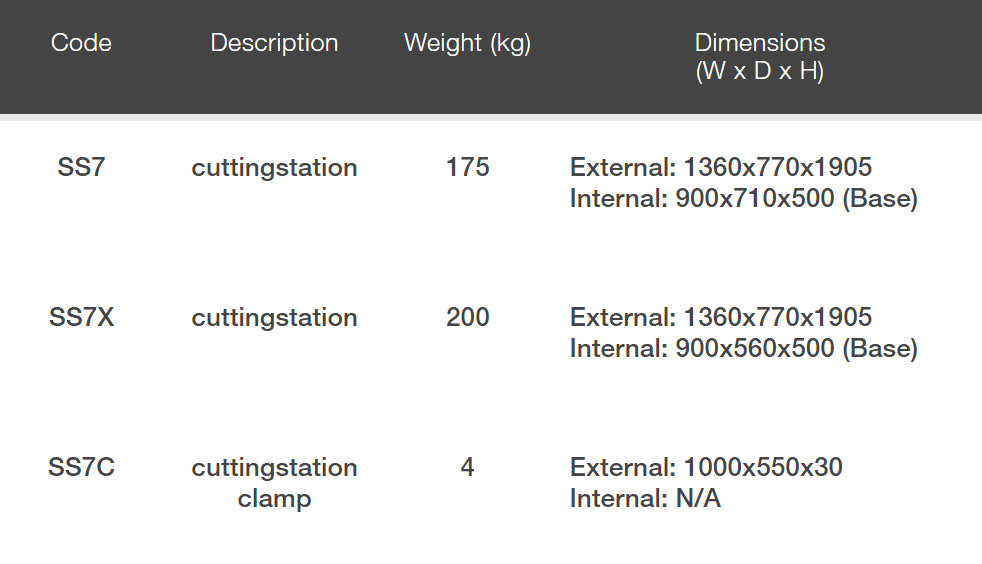Click the Dimensions (W x D x H) header
Viewport: 982px width, 564px height.
click(x=760, y=43)
